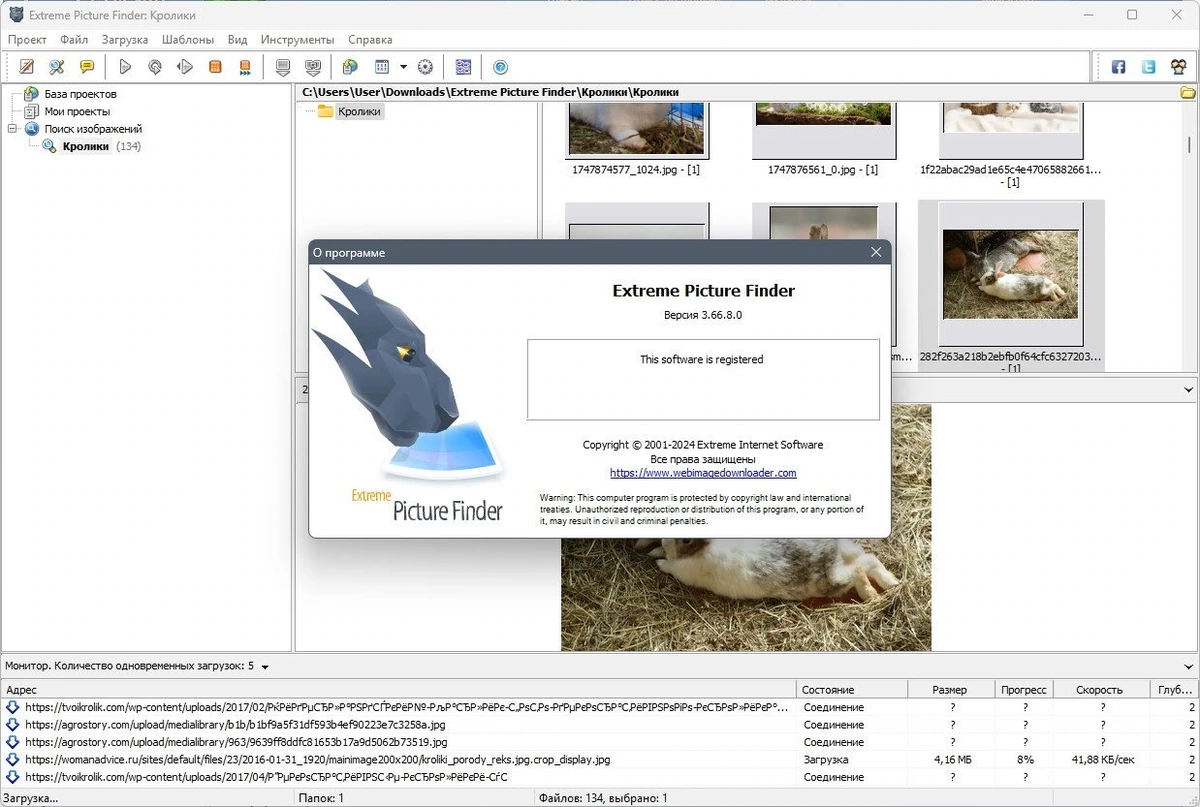Expand the preview panel chevron
This screenshot has width=1200, height=807.
pyautogui.click(x=1188, y=390)
